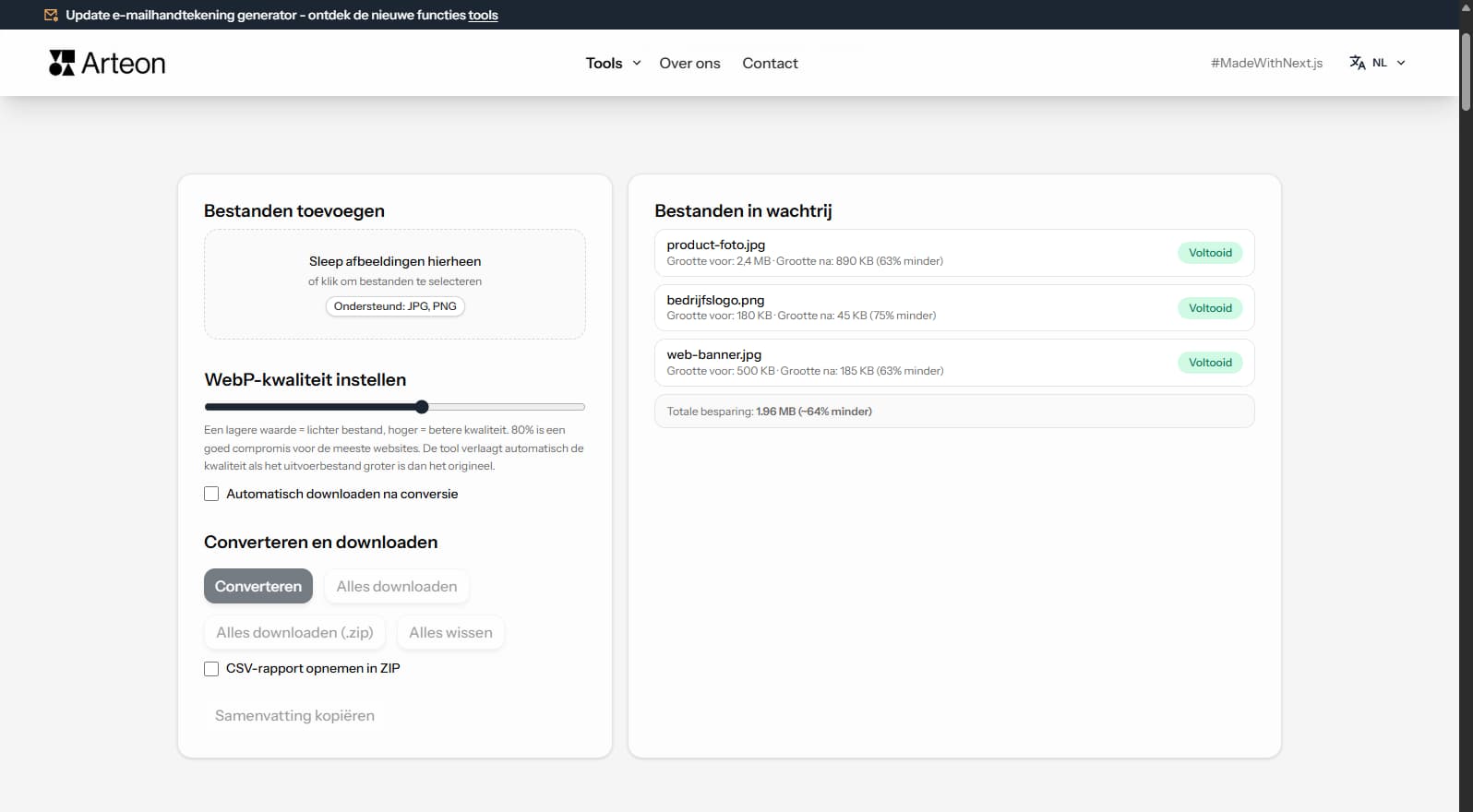This screenshot has width=1473, height=812.
Task: Click the Alles downloaden button
Action: [x=396, y=587]
